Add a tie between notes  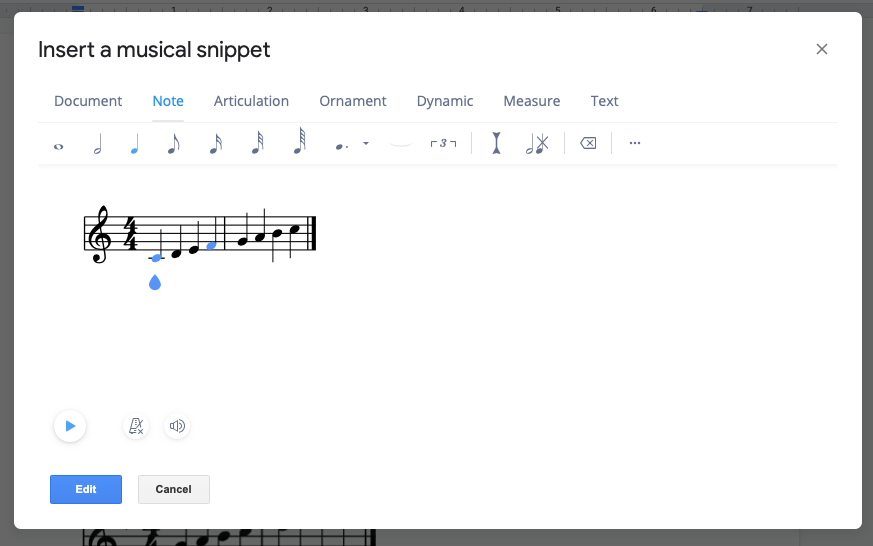401,144
